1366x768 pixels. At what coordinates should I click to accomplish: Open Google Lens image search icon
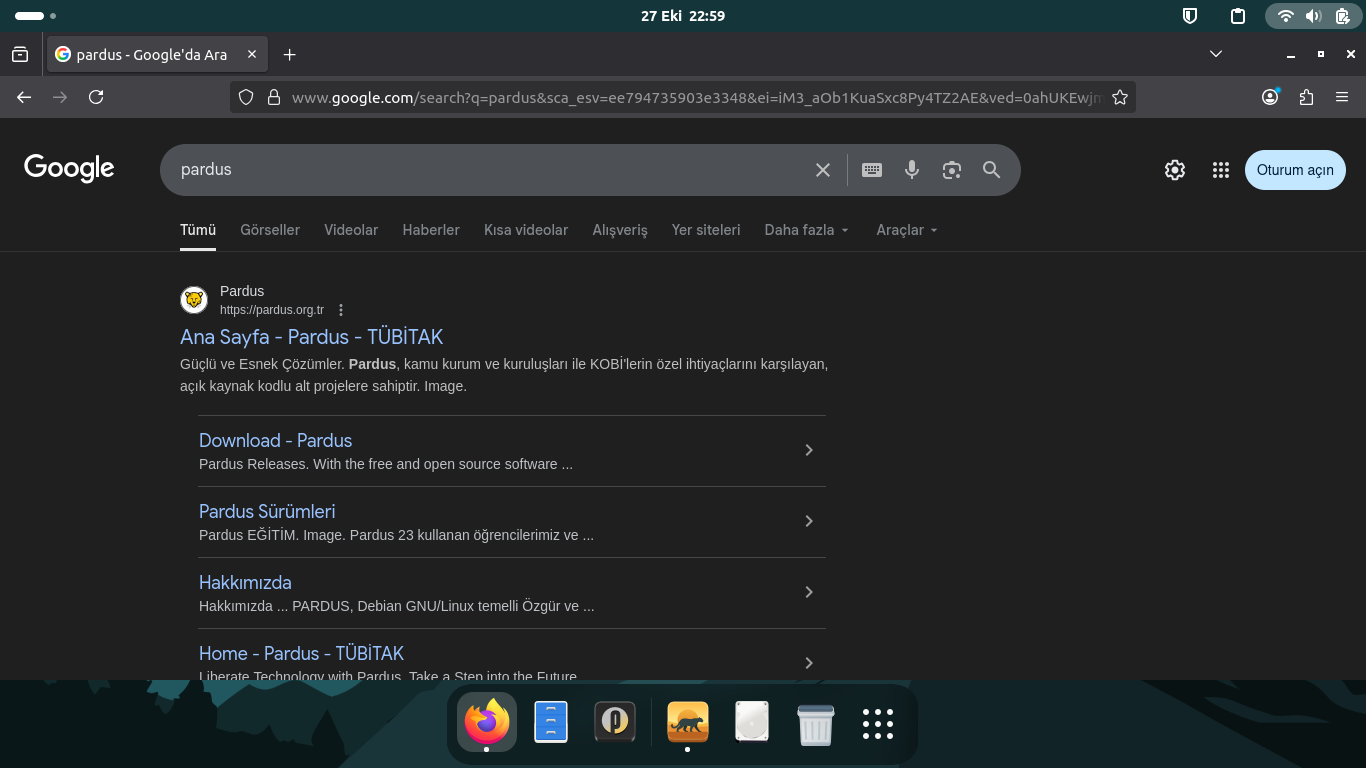tap(951, 170)
